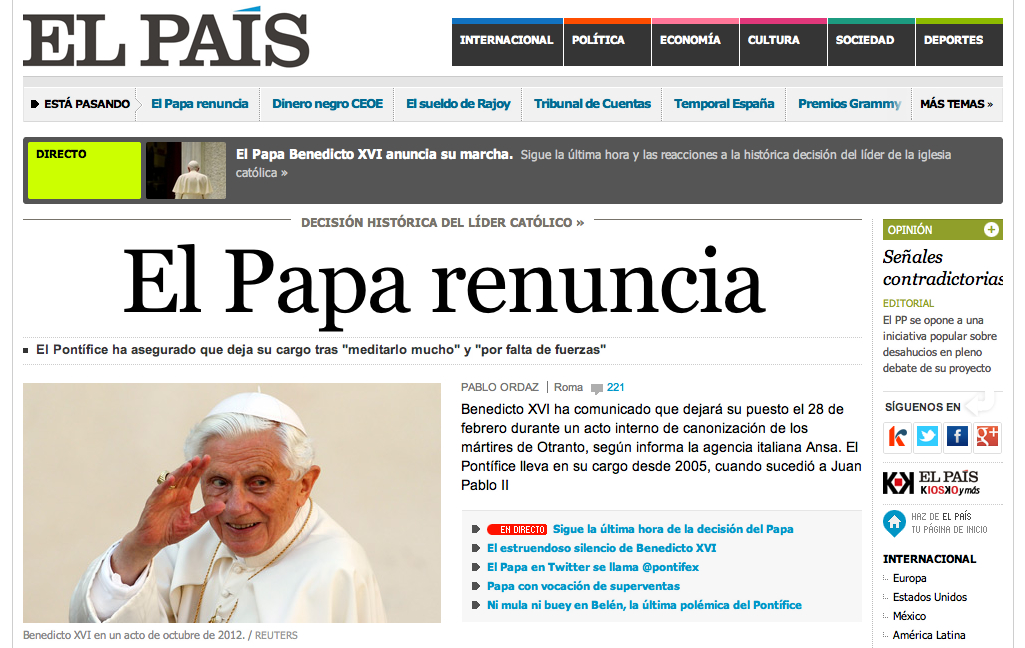Click the green DIRECTO label box
Viewport: 1025px width, 648px height.
(x=84, y=170)
